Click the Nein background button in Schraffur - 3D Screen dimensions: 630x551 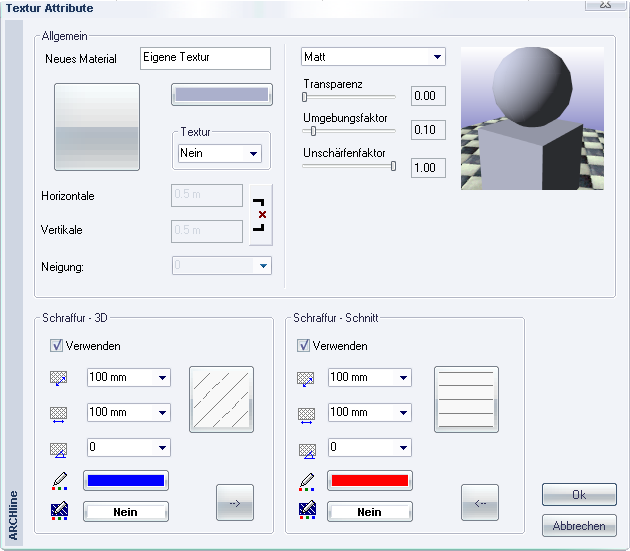[126, 512]
